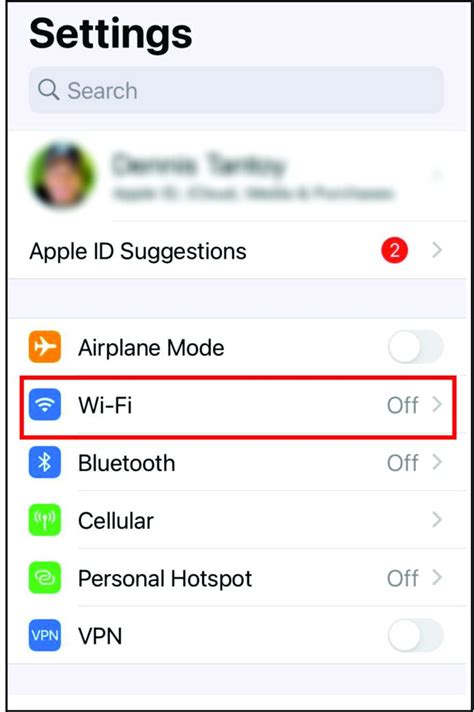474x712 pixels.
Task: Tap the Bluetooth icon
Action: (x=44, y=462)
